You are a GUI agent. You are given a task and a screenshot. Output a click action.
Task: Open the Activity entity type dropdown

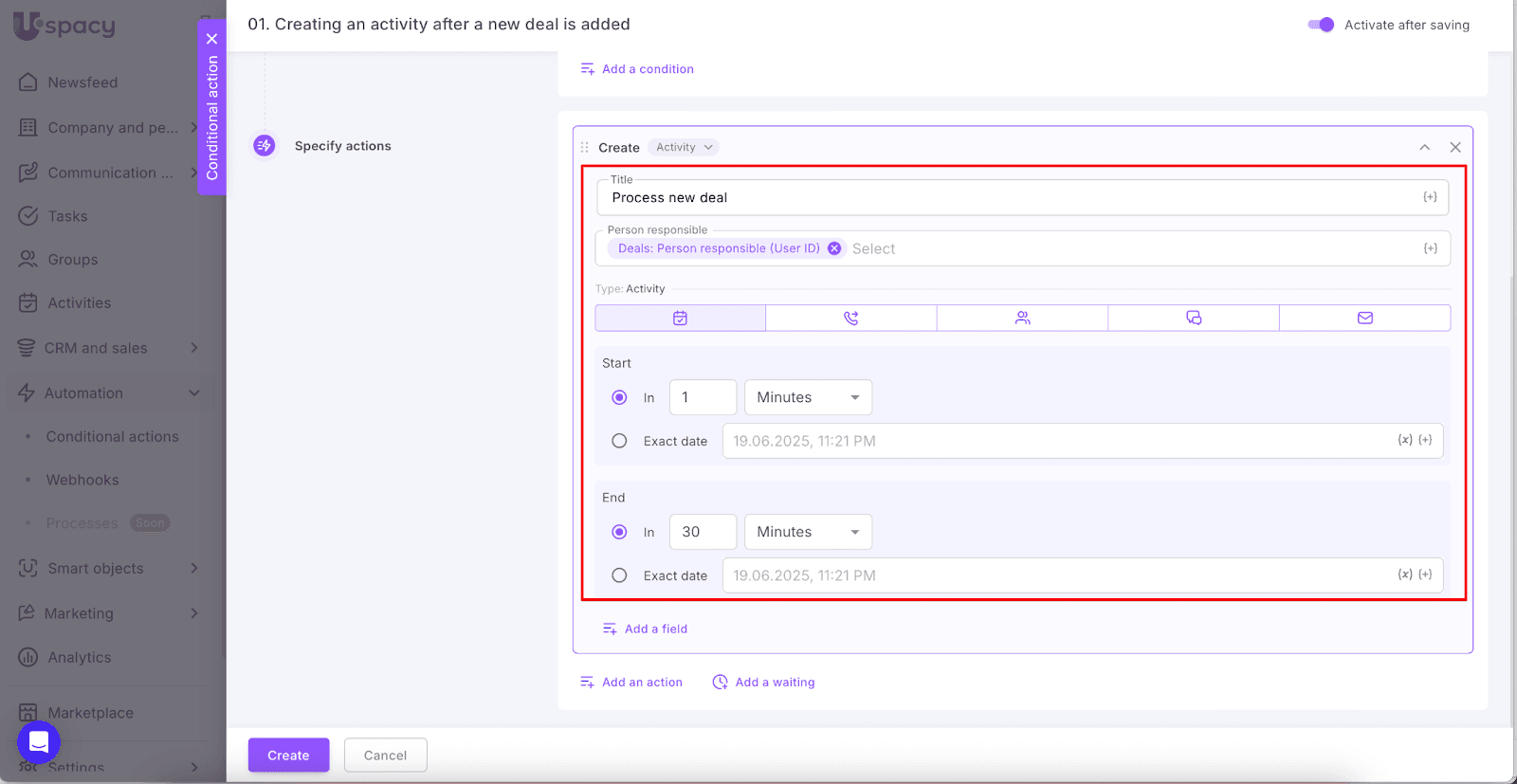(684, 147)
